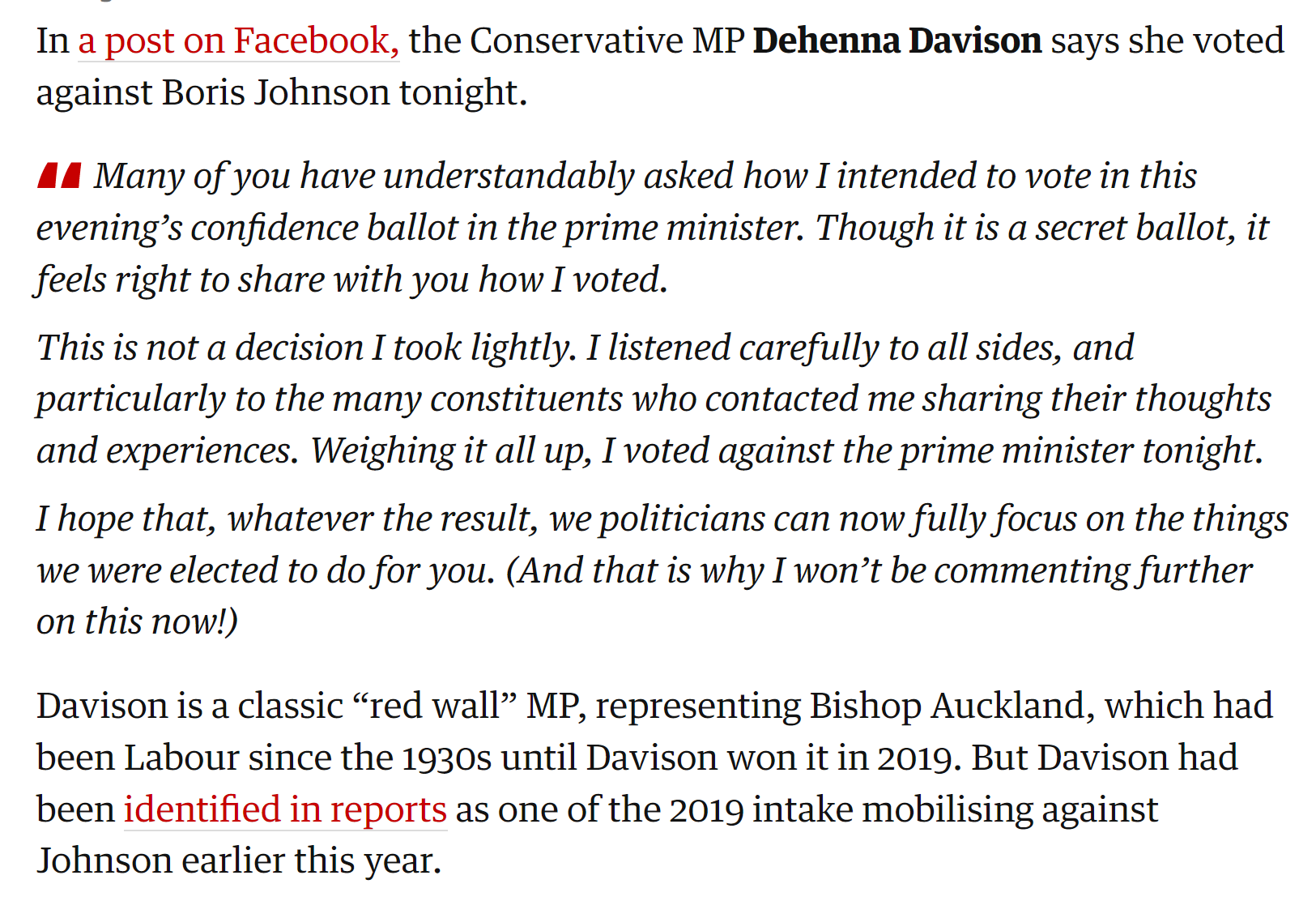Viewport: 1316px width, 901px height.
Task: Click the text 'against Boris Johnson tonight.'
Action: click(282, 92)
